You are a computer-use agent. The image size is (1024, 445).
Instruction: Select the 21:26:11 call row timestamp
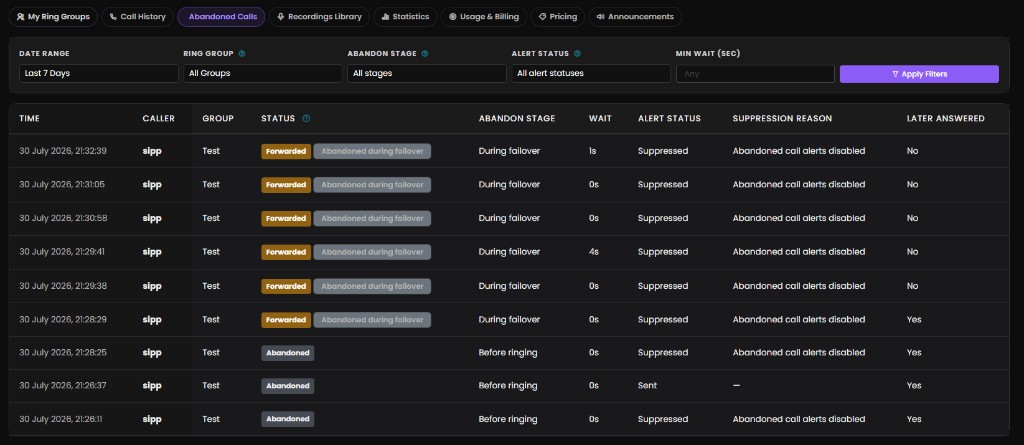61,419
